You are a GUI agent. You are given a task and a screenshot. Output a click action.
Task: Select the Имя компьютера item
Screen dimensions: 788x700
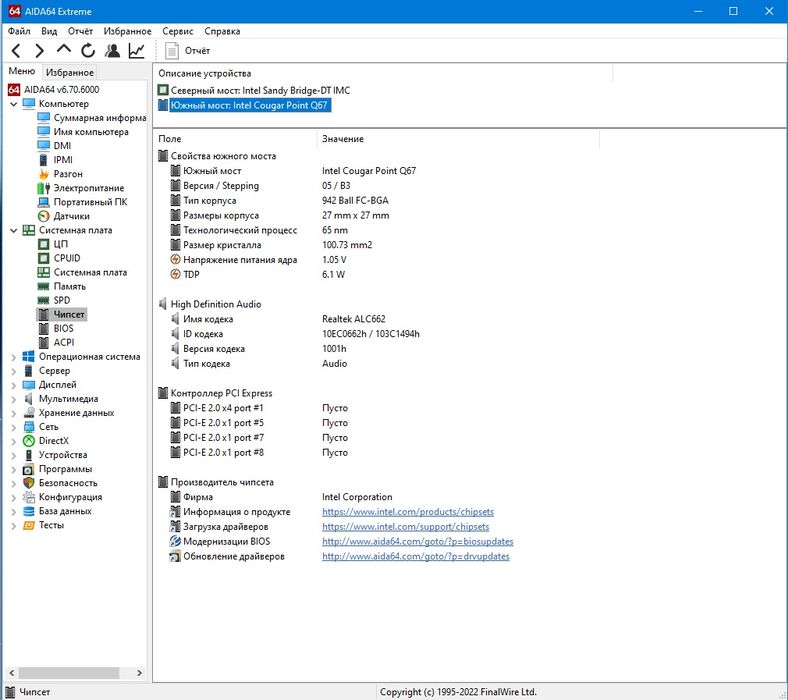click(91, 132)
